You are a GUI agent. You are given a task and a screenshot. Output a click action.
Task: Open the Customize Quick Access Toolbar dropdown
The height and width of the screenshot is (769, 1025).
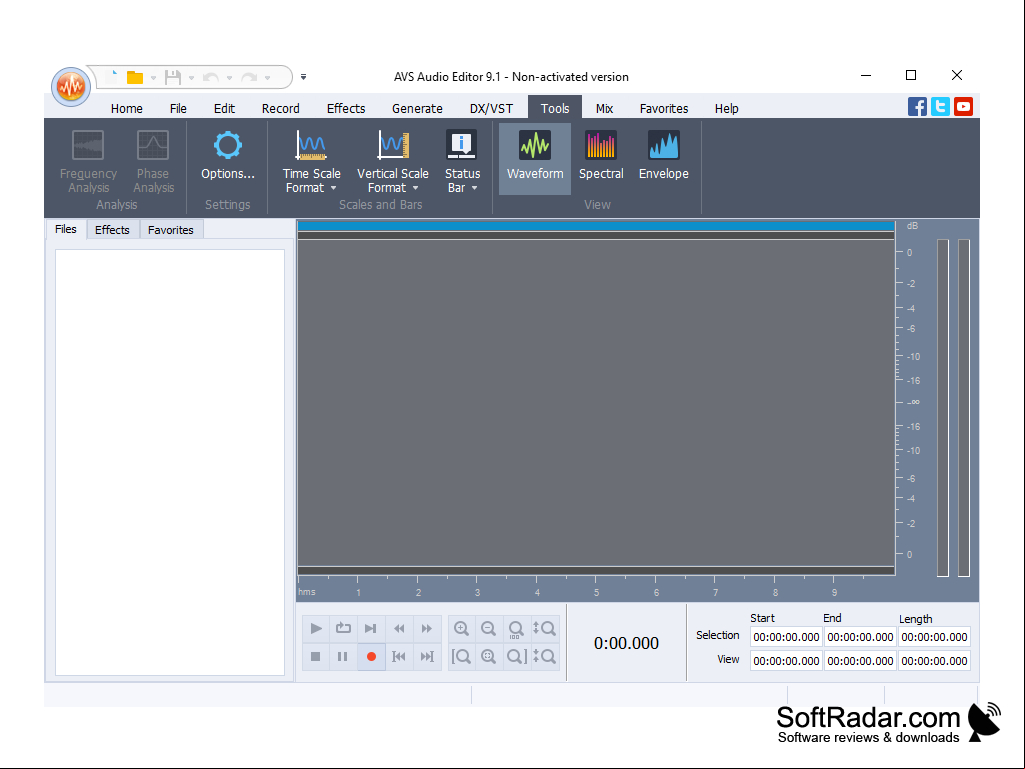point(303,77)
